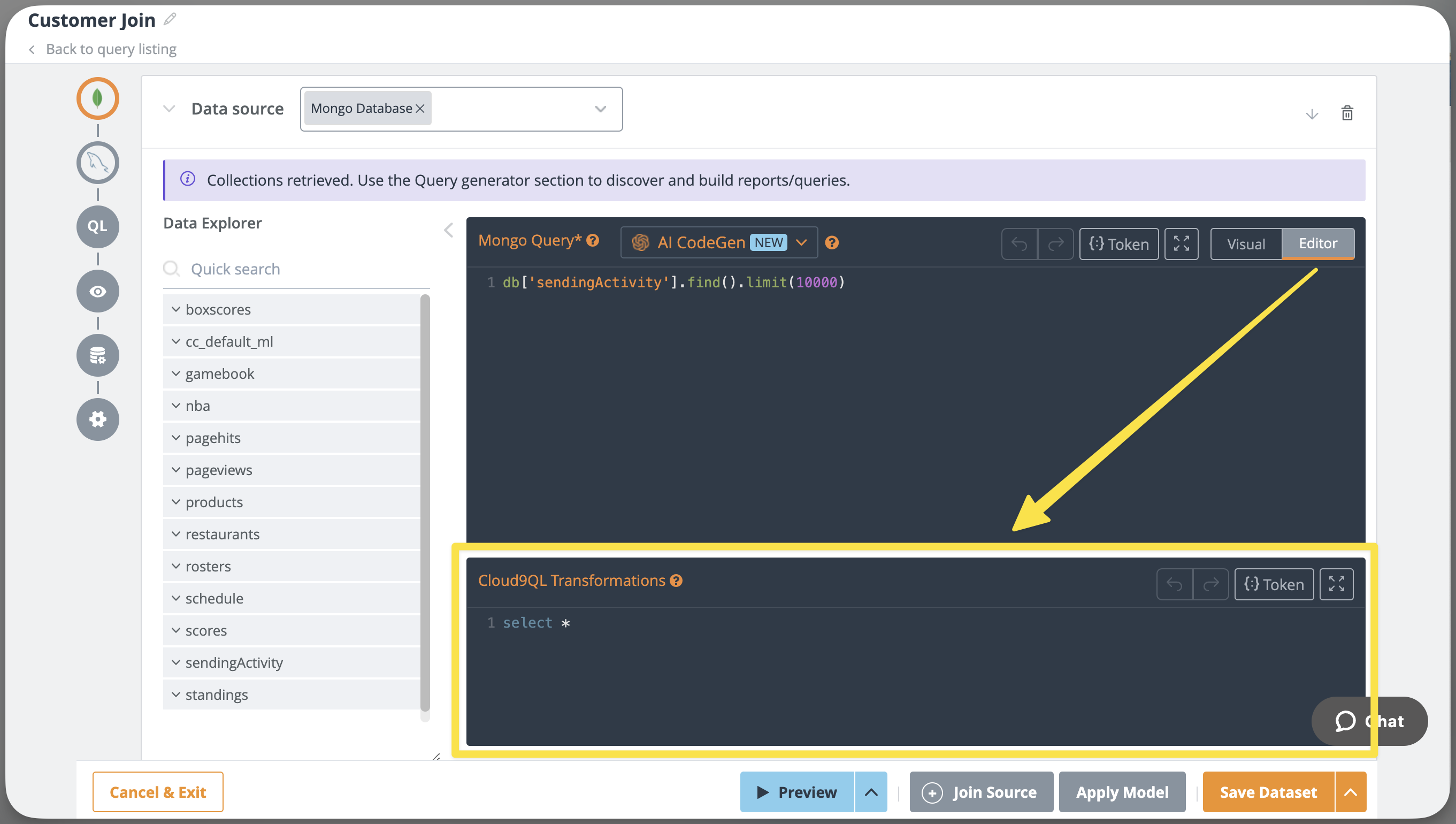Click the MongoDB leaf step icon
The width and height of the screenshot is (1456, 824).
point(97,98)
